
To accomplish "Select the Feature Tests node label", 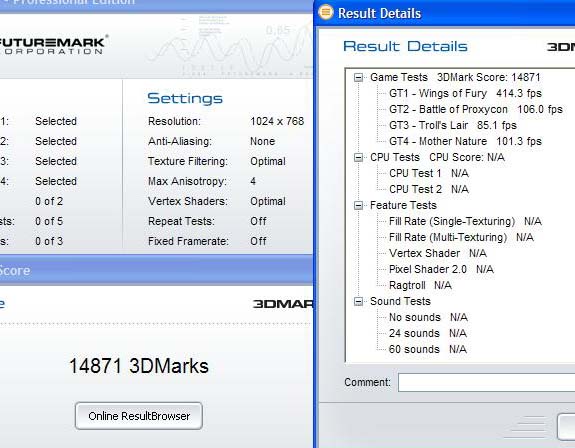I will [x=403, y=205].
